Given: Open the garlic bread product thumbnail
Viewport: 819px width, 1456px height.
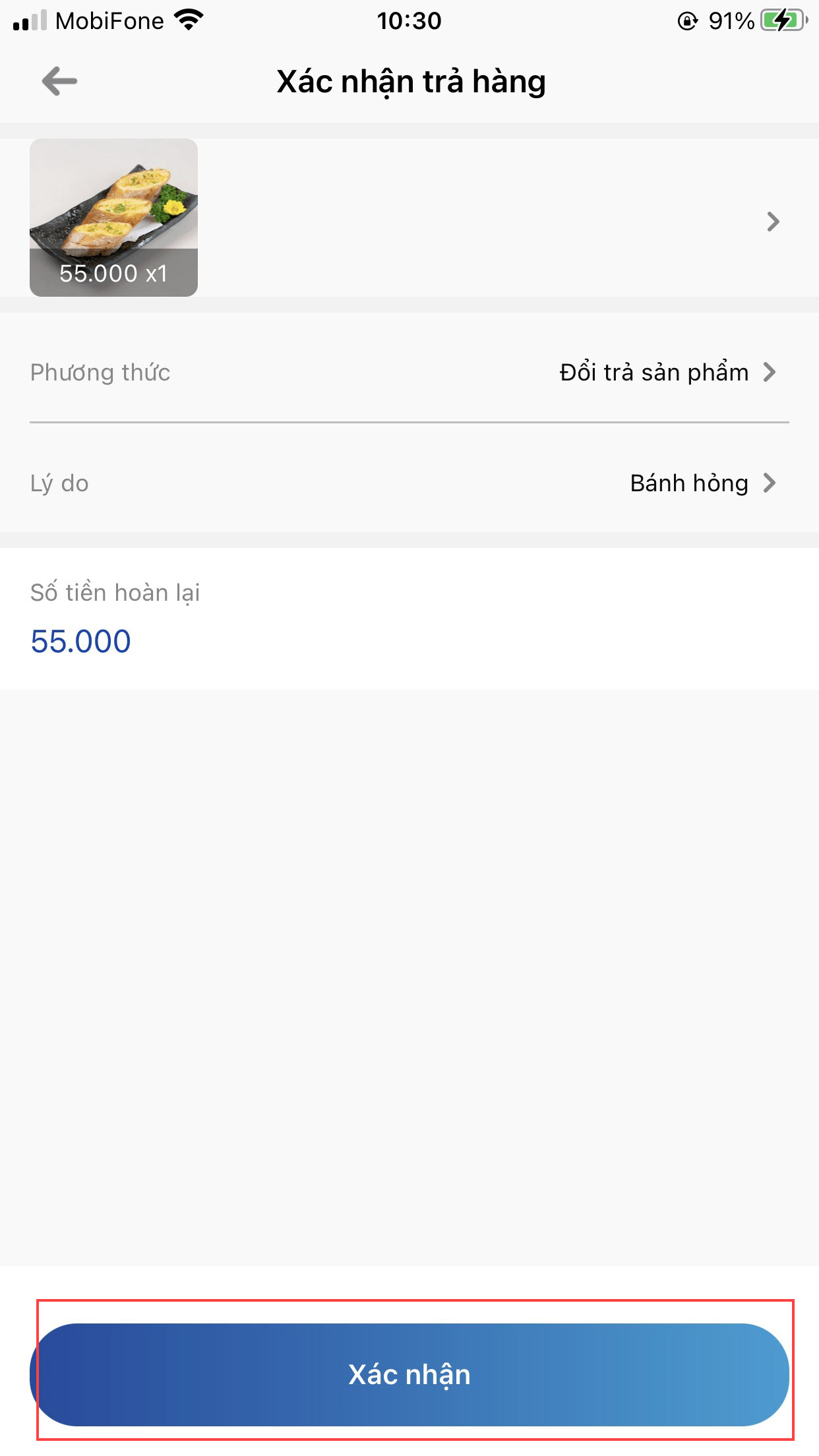Looking at the screenshot, I should pos(113,198).
